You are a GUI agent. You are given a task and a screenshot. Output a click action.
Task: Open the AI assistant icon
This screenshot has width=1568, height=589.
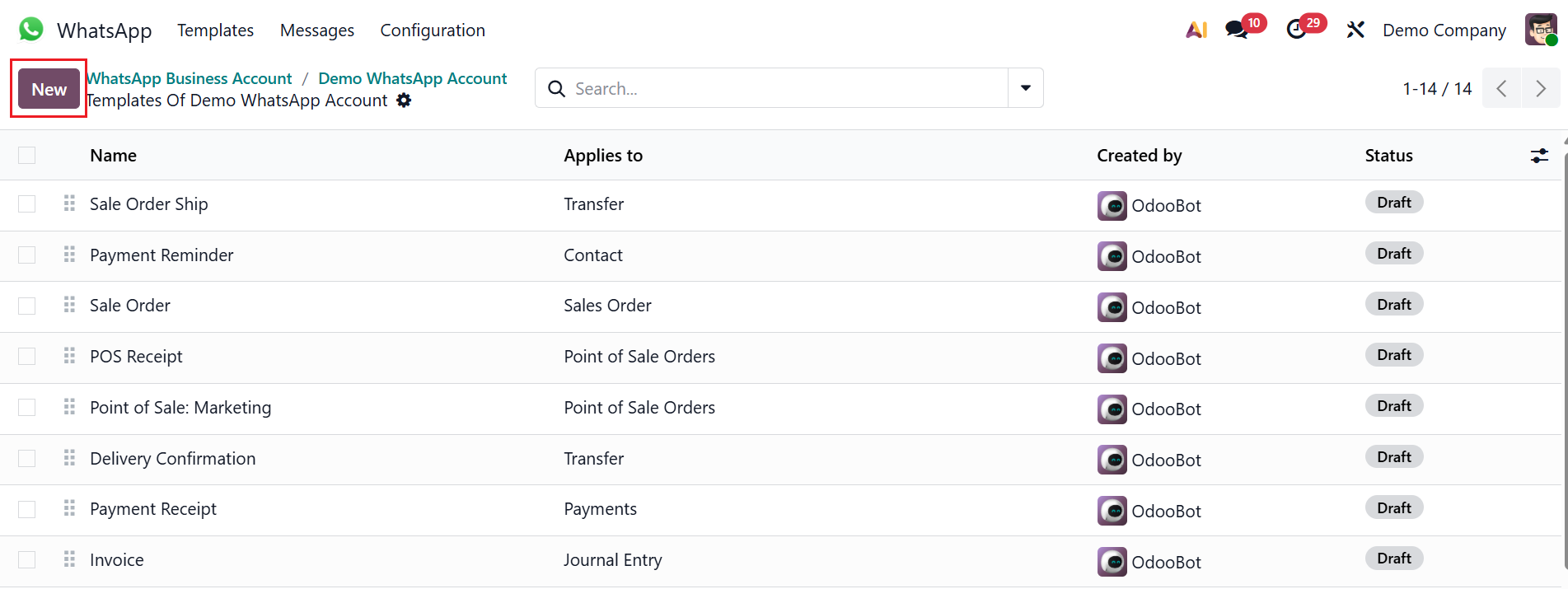(1196, 30)
